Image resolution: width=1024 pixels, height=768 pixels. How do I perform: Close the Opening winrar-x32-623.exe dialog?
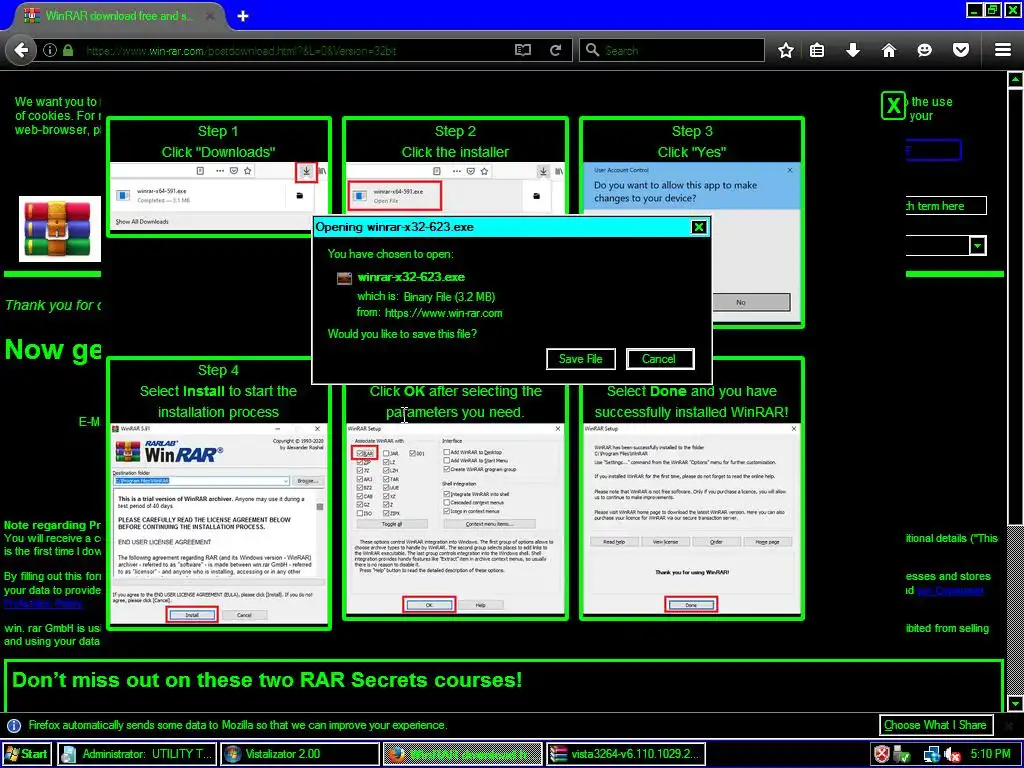click(x=699, y=227)
